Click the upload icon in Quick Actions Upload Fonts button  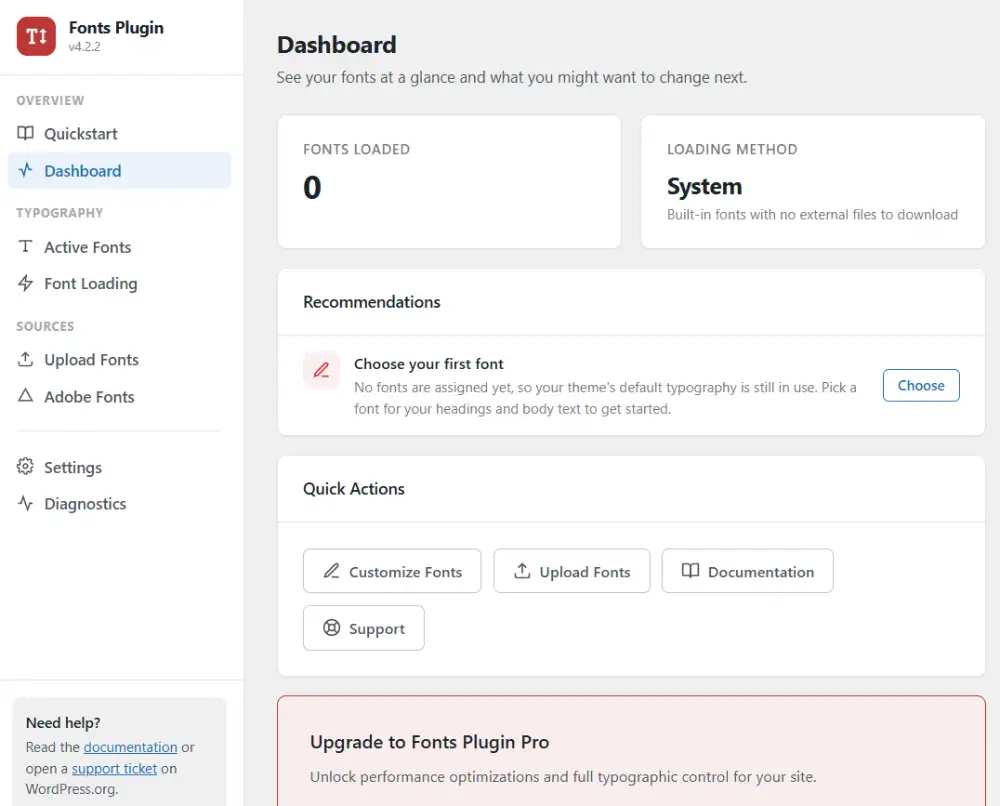[x=522, y=571]
